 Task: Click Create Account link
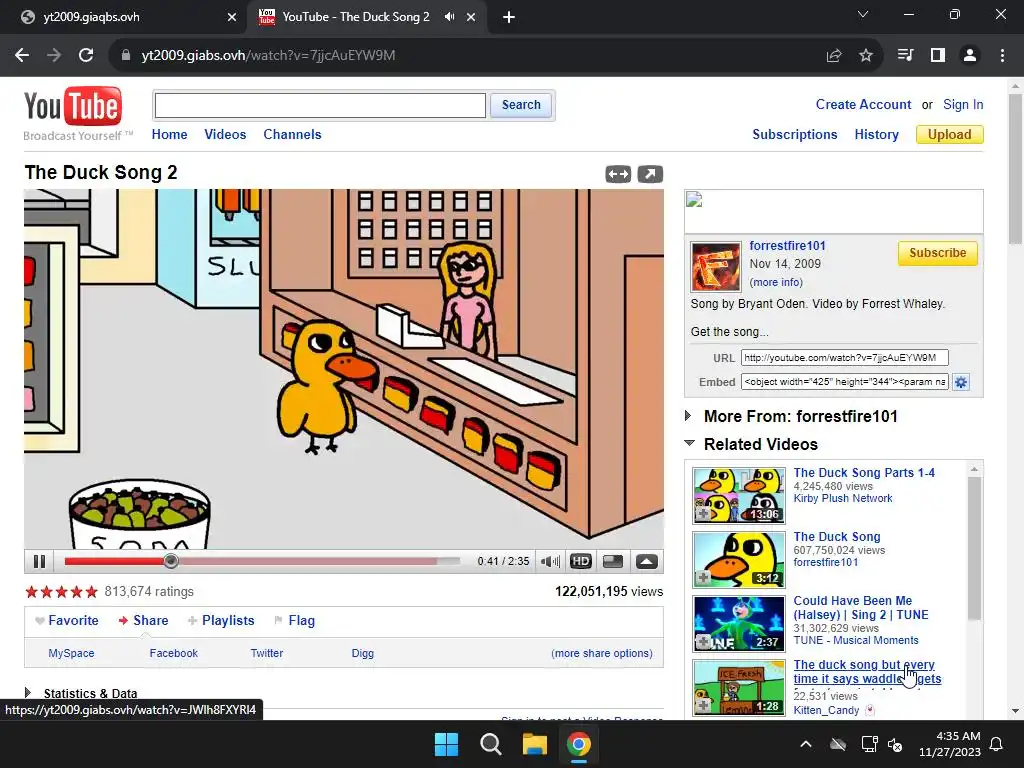click(863, 104)
